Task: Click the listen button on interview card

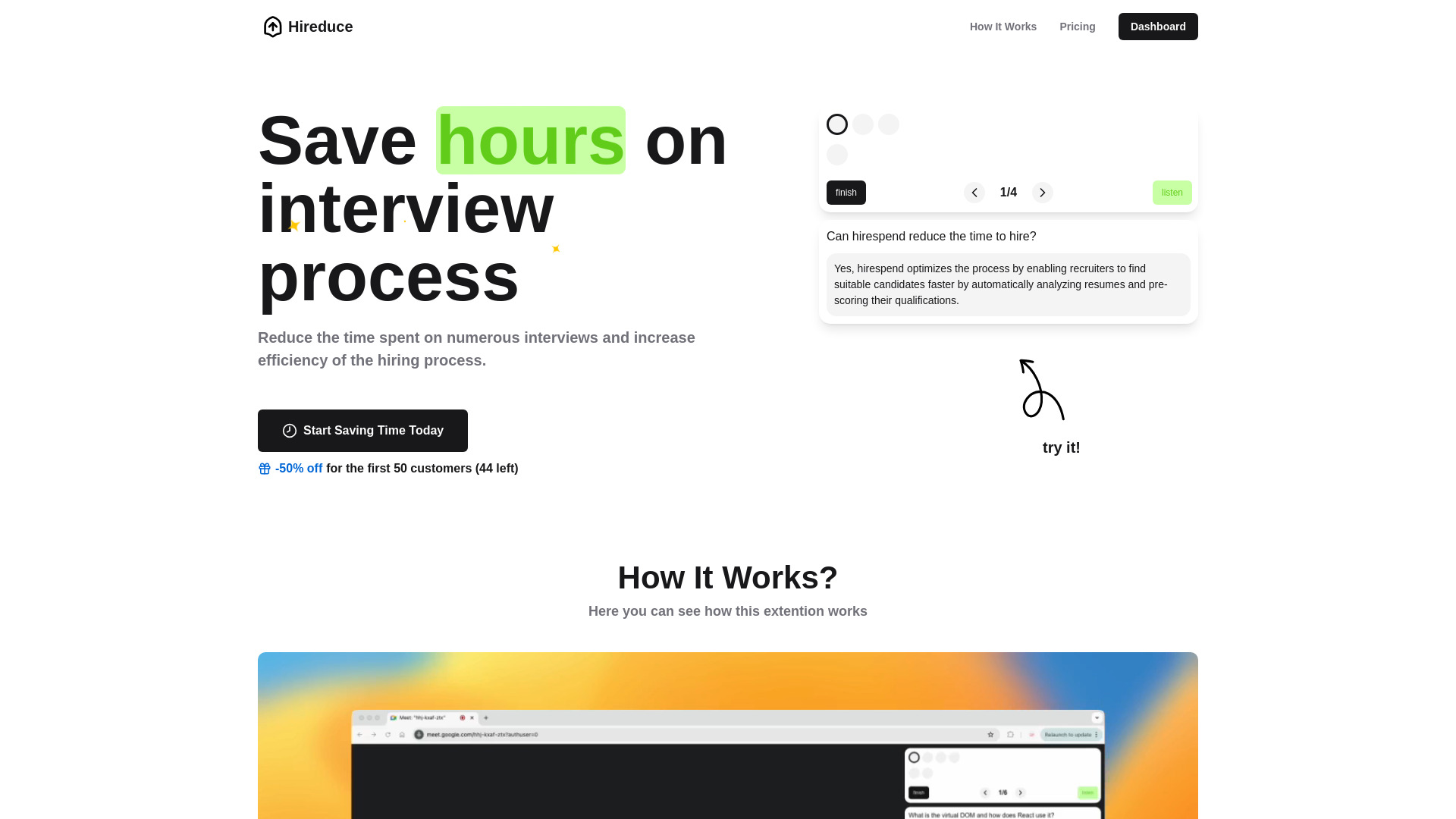Action: coord(1172,192)
